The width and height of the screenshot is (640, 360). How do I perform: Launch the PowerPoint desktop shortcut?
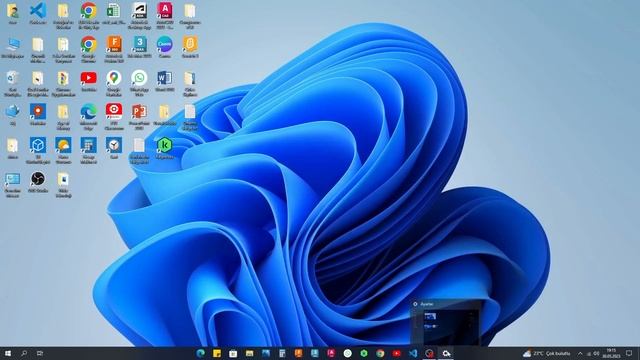tap(139, 117)
